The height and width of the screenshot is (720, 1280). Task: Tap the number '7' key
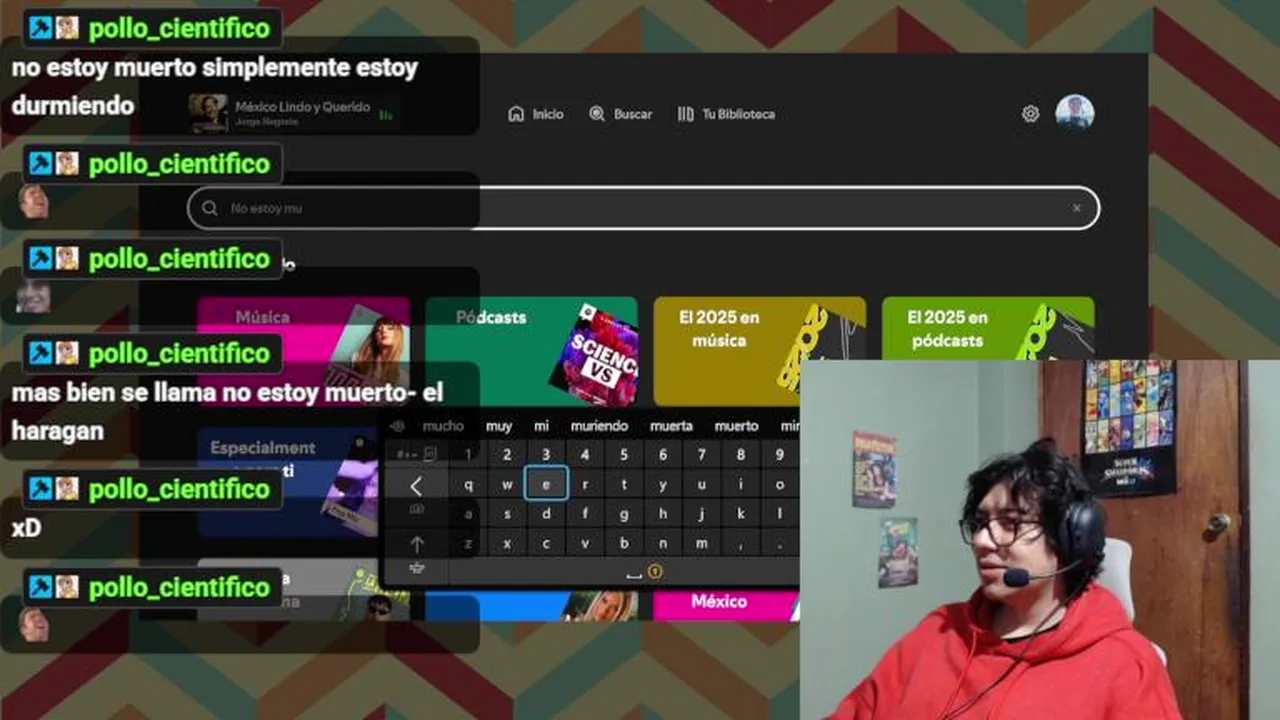(702, 455)
